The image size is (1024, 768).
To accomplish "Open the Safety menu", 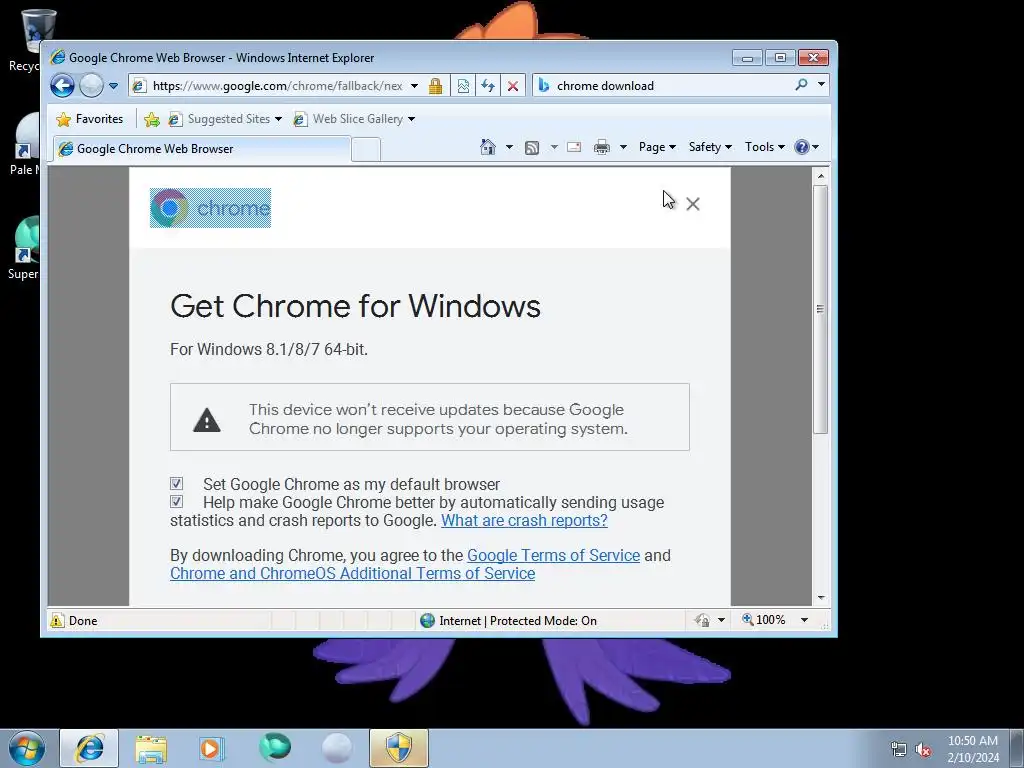I will [710, 147].
